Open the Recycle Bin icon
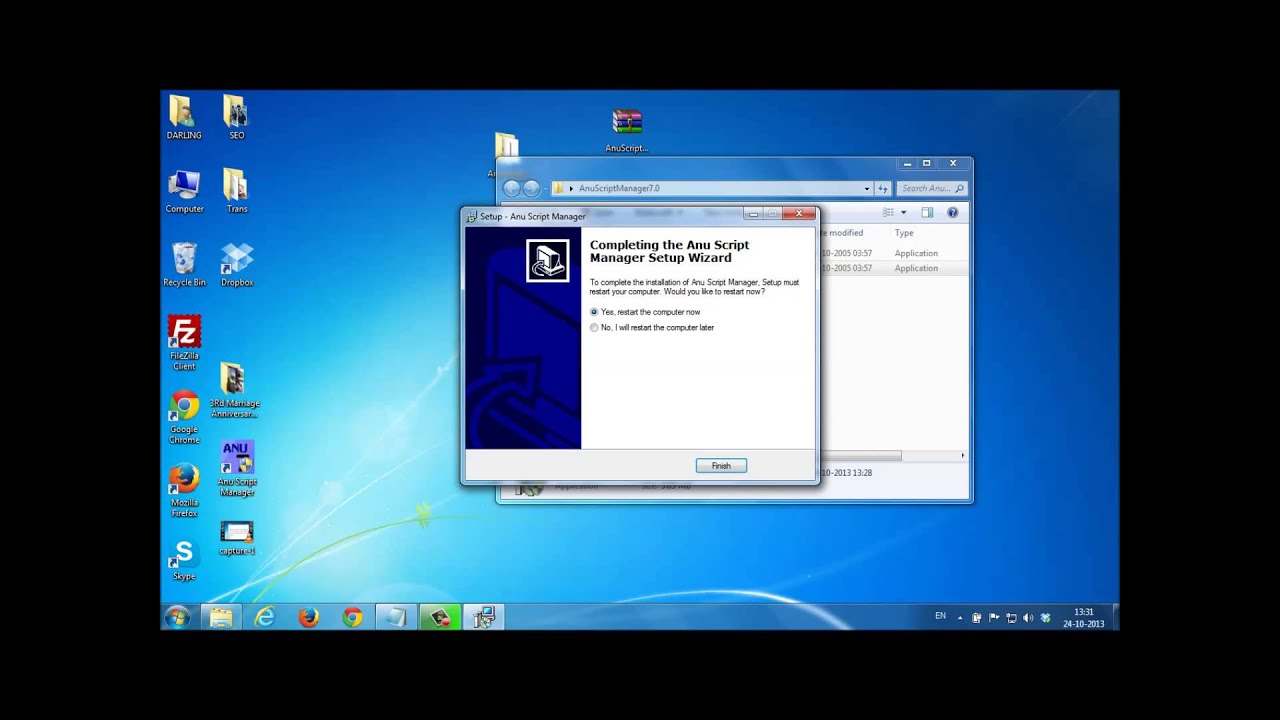1280x720 pixels. point(184,265)
